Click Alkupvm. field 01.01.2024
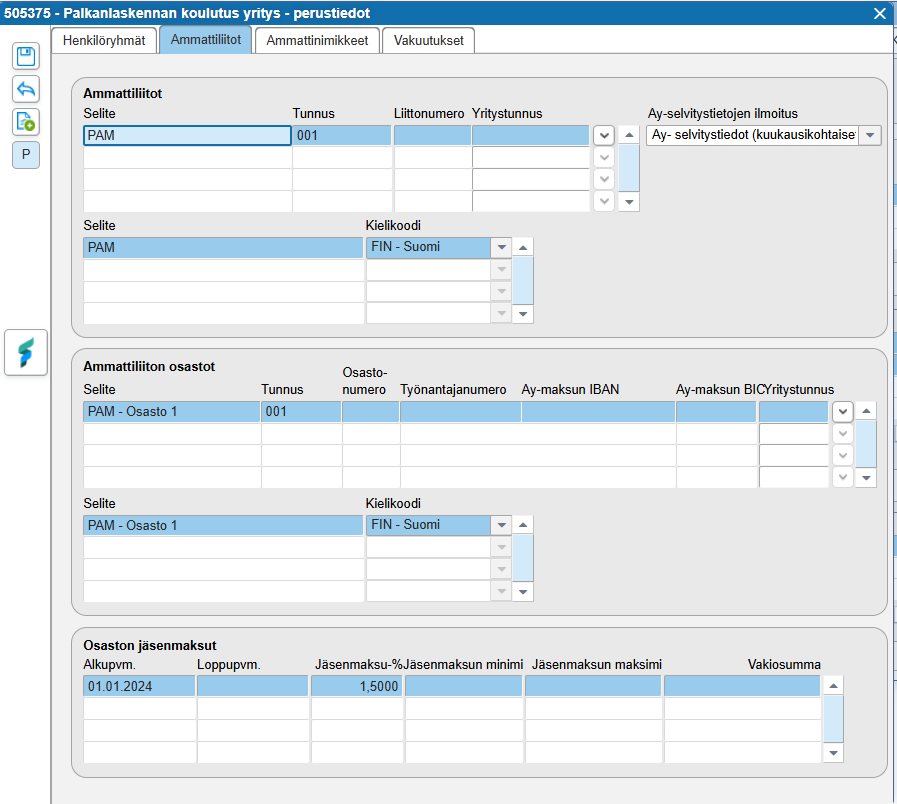Screen dimensions: 897x804 click(139, 686)
